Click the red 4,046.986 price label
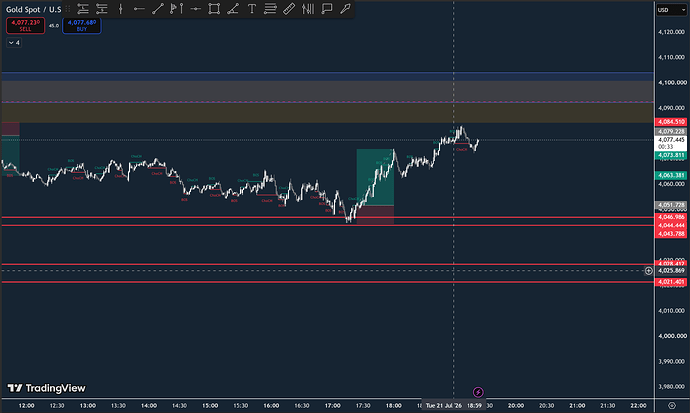 coord(671,217)
